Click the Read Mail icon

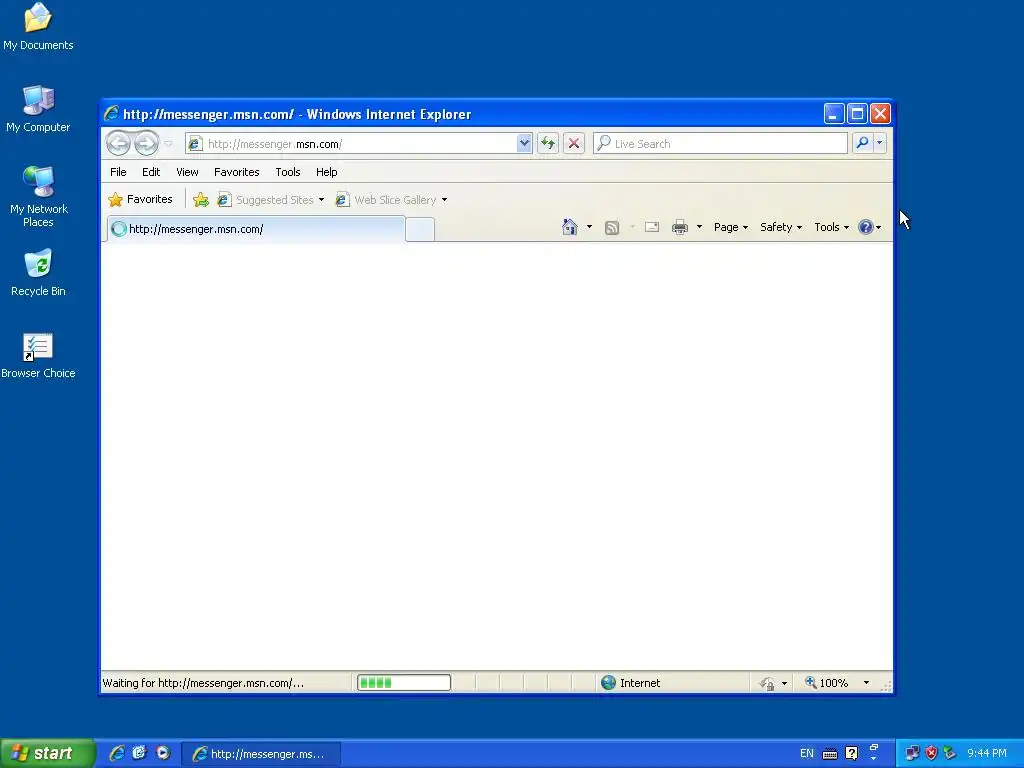(x=652, y=227)
